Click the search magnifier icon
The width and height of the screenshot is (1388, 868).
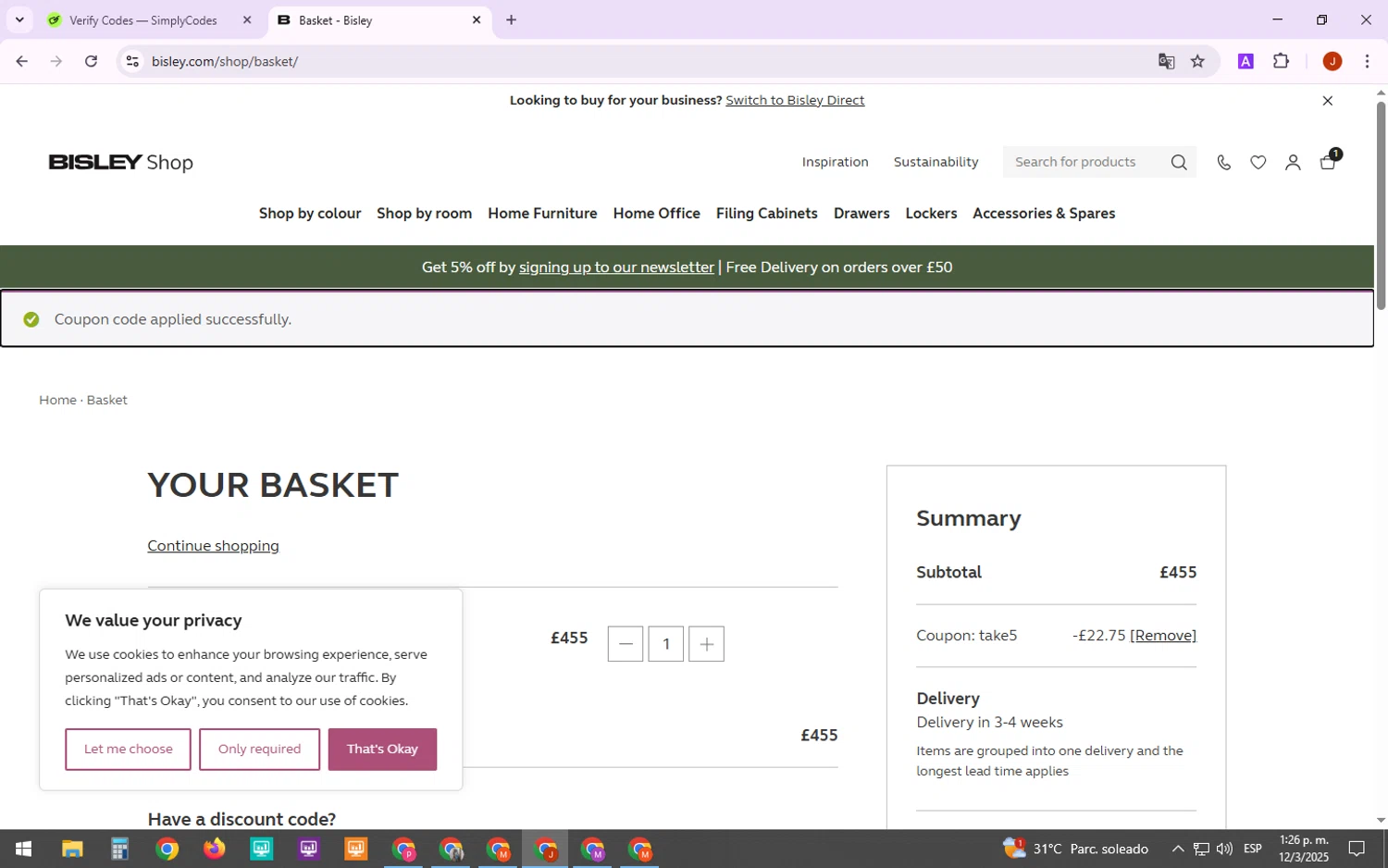pos(1179,163)
